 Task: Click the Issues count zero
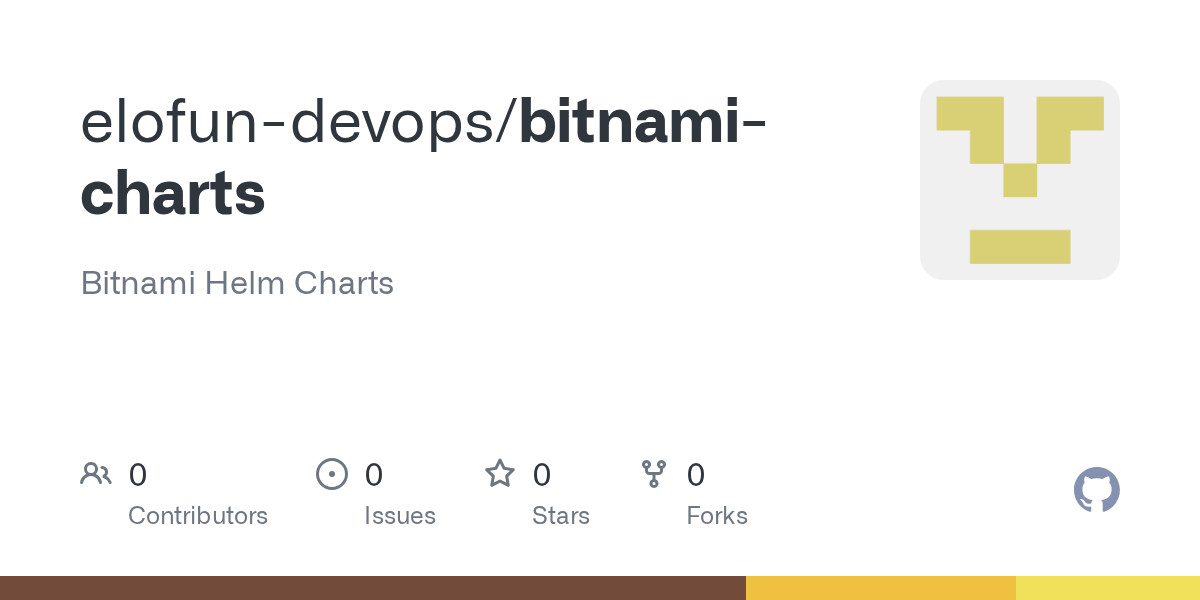pos(374,475)
